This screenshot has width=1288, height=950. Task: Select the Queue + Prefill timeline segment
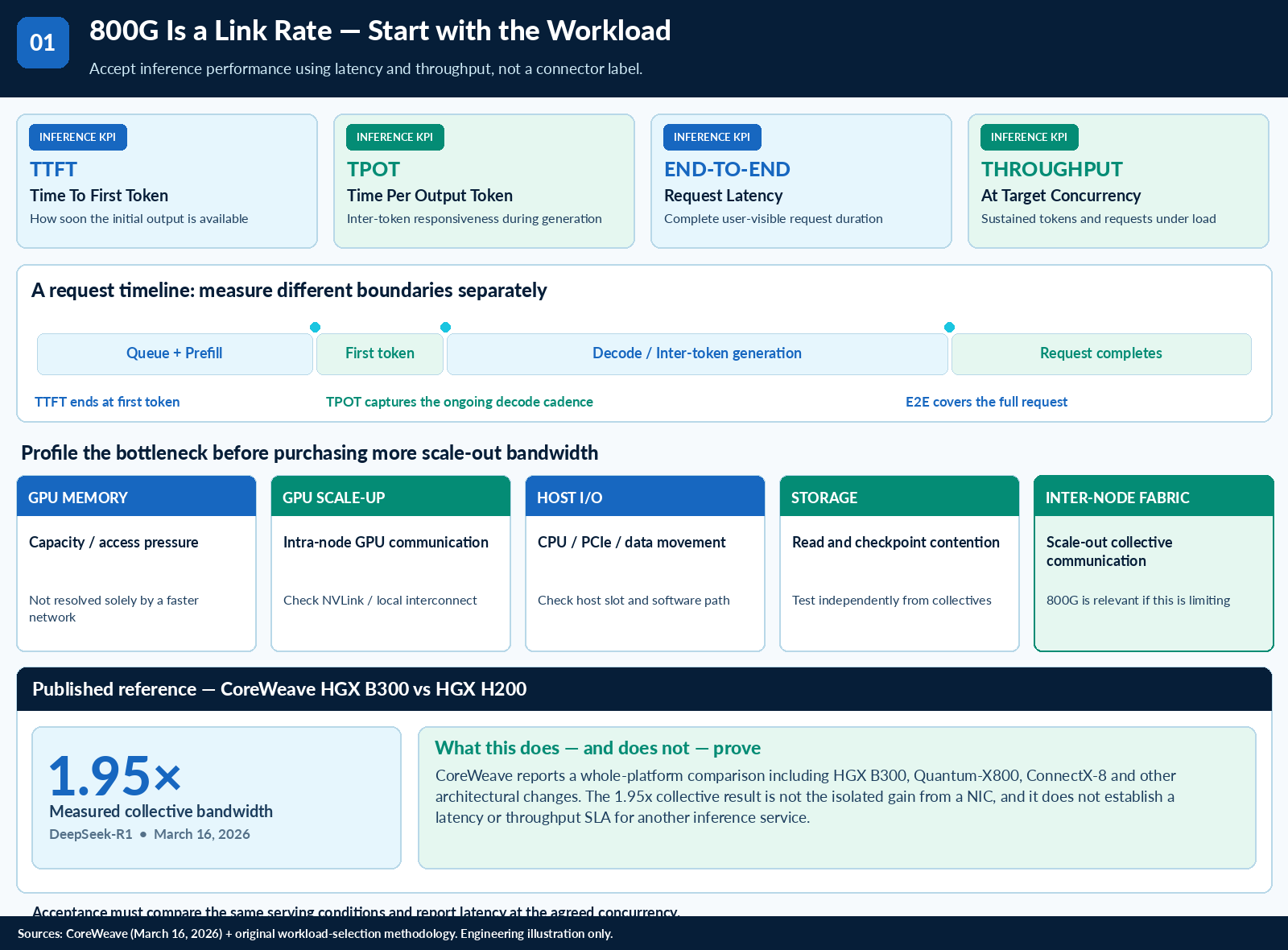(175, 353)
